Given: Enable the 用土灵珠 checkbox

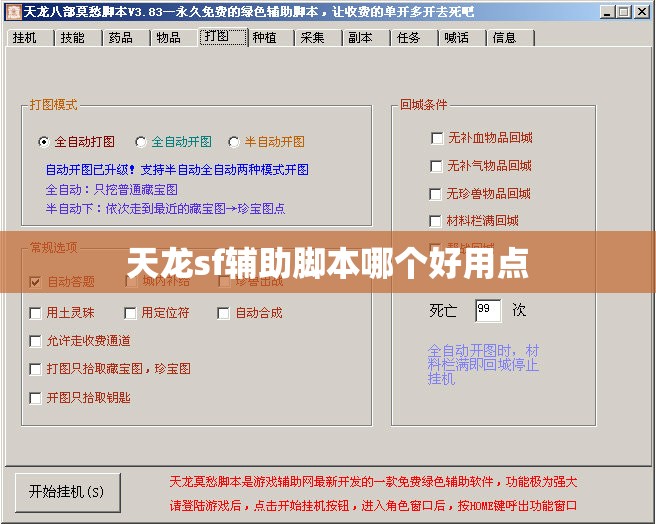Looking at the screenshot, I should pyautogui.click(x=36, y=313).
